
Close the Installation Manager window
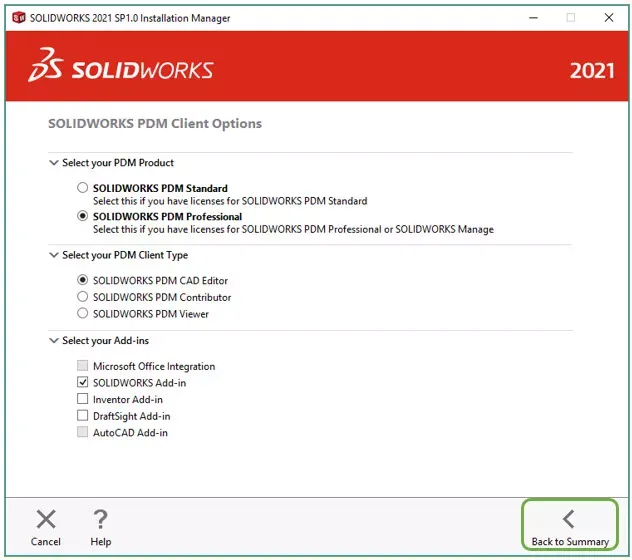pos(609,18)
